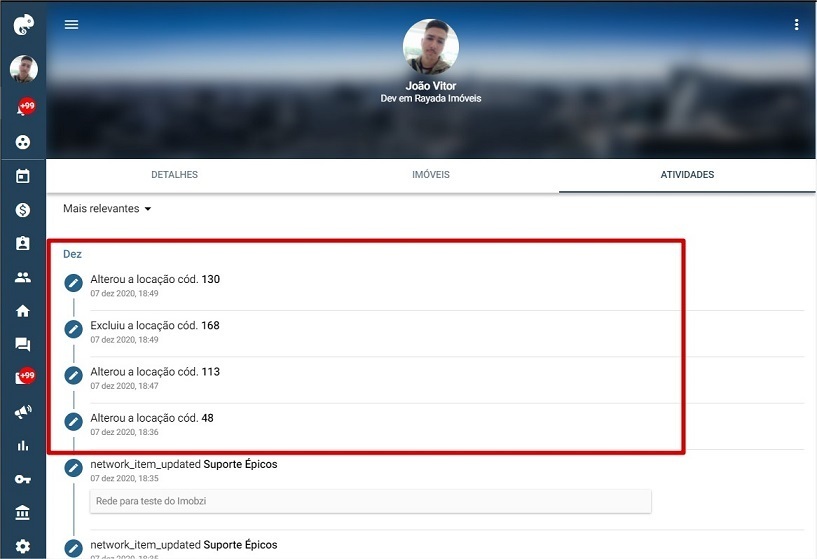Open the settings gear icon
Viewport: 817px width, 559px height.
point(23,546)
